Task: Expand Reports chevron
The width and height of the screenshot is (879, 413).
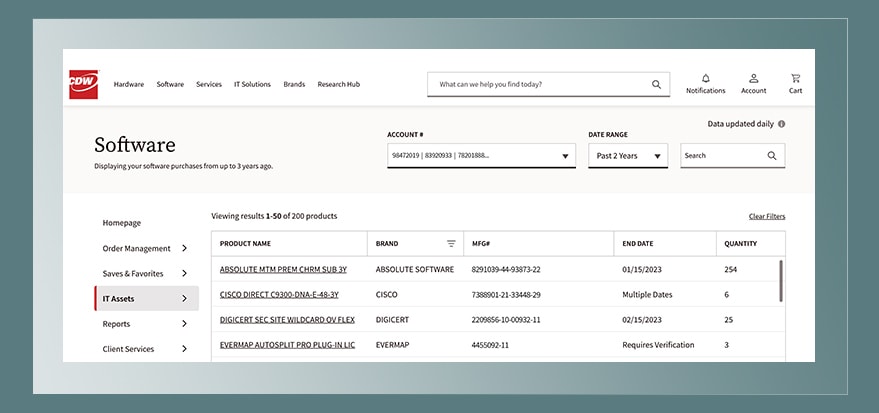Action: click(x=184, y=323)
